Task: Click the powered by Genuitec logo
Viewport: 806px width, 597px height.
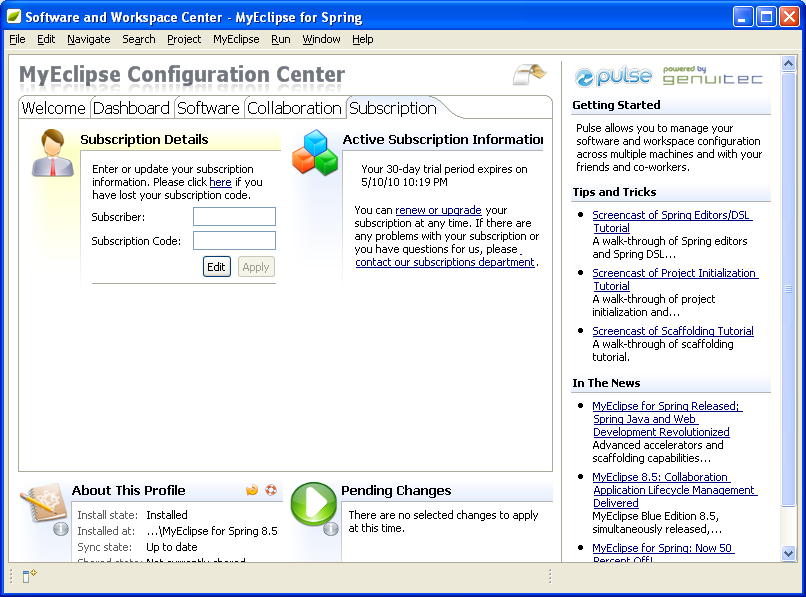Action: pos(712,76)
